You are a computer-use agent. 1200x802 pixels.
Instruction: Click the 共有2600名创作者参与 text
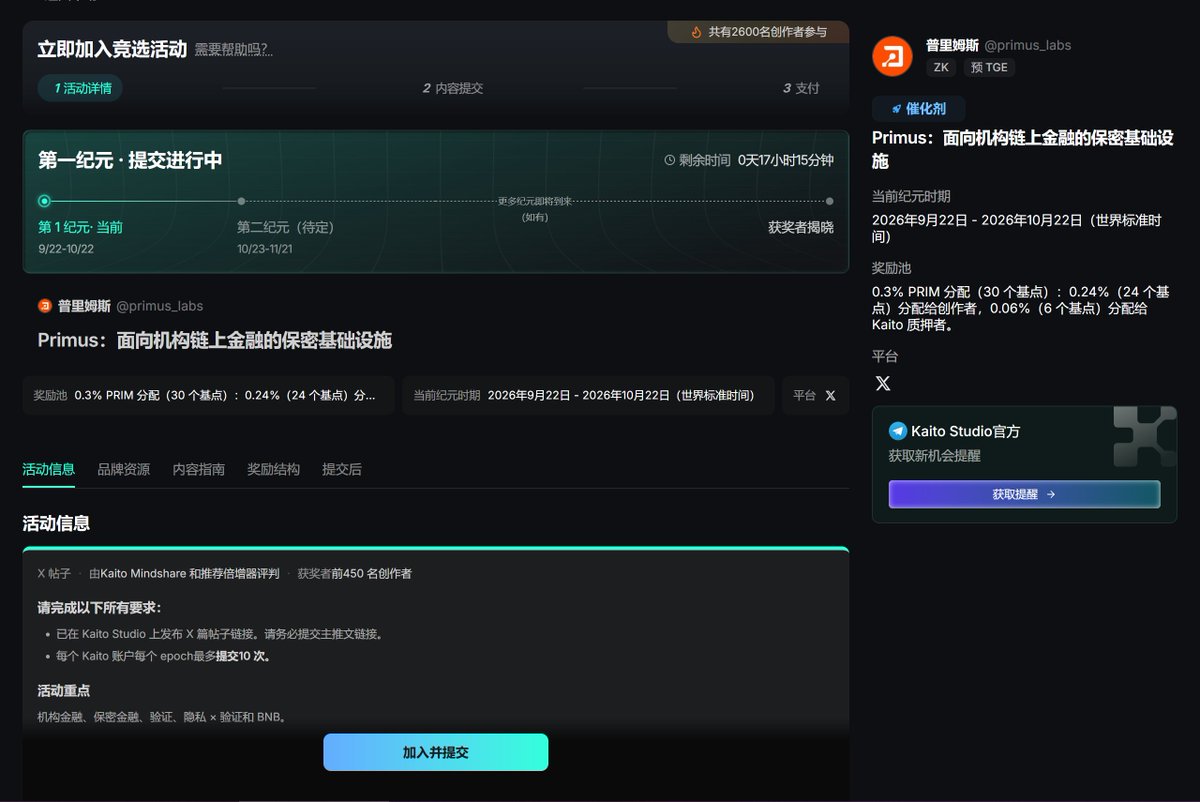[x=768, y=32]
